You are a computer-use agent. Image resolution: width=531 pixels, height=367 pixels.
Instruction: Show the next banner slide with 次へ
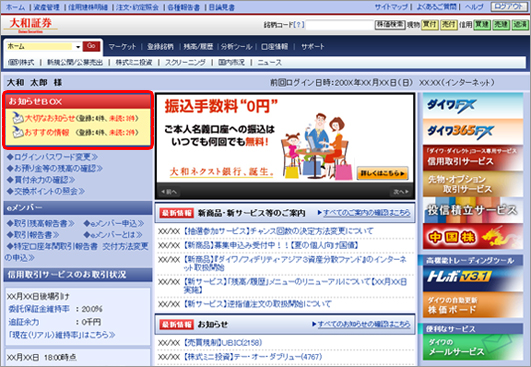401,192
